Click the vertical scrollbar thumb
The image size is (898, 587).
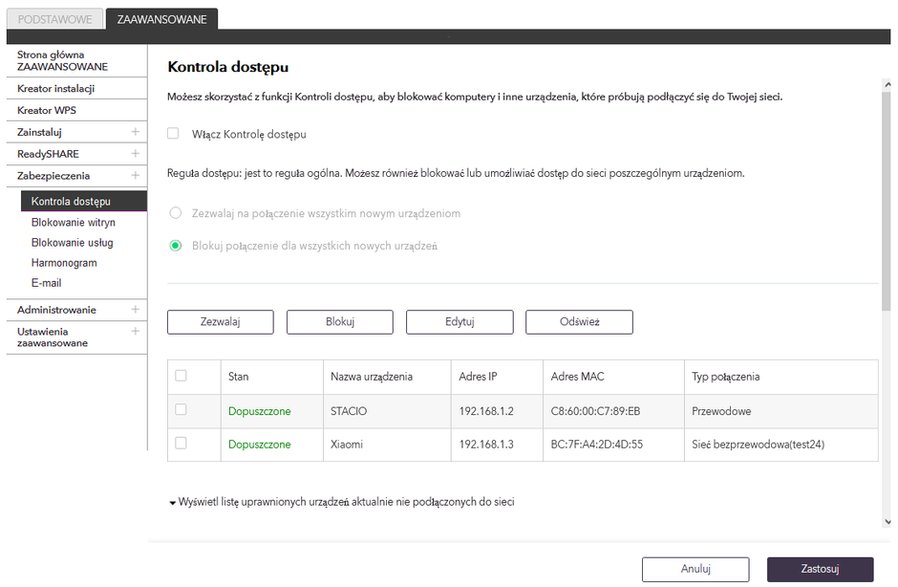pyautogui.click(x=887, y=200)
